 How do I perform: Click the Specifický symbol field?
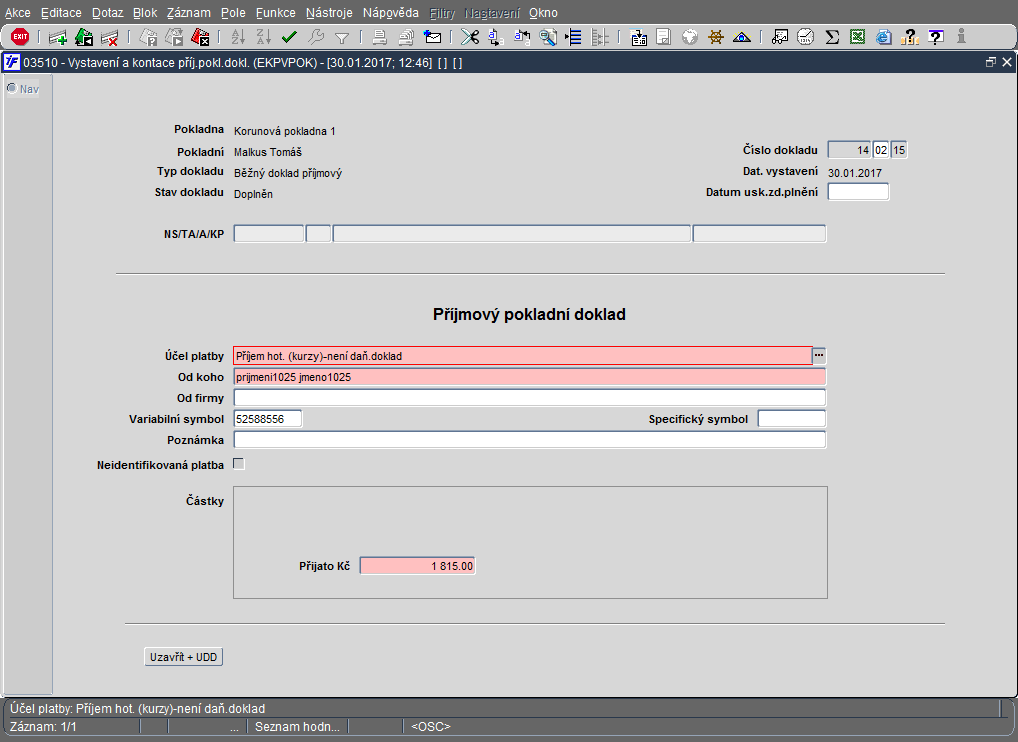click(x=791, y=419)
